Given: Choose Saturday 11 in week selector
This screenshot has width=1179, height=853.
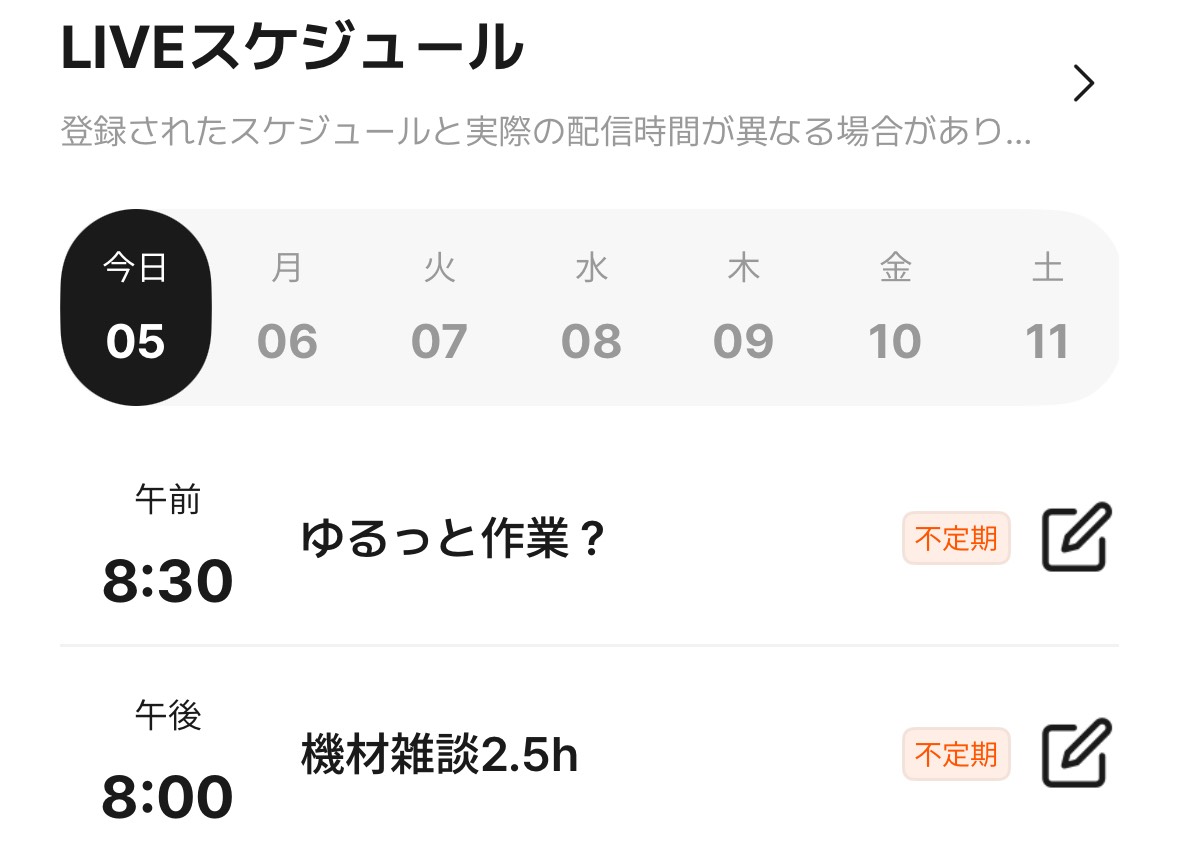Looking at the screenshot, I should (x=1047, y=308).
